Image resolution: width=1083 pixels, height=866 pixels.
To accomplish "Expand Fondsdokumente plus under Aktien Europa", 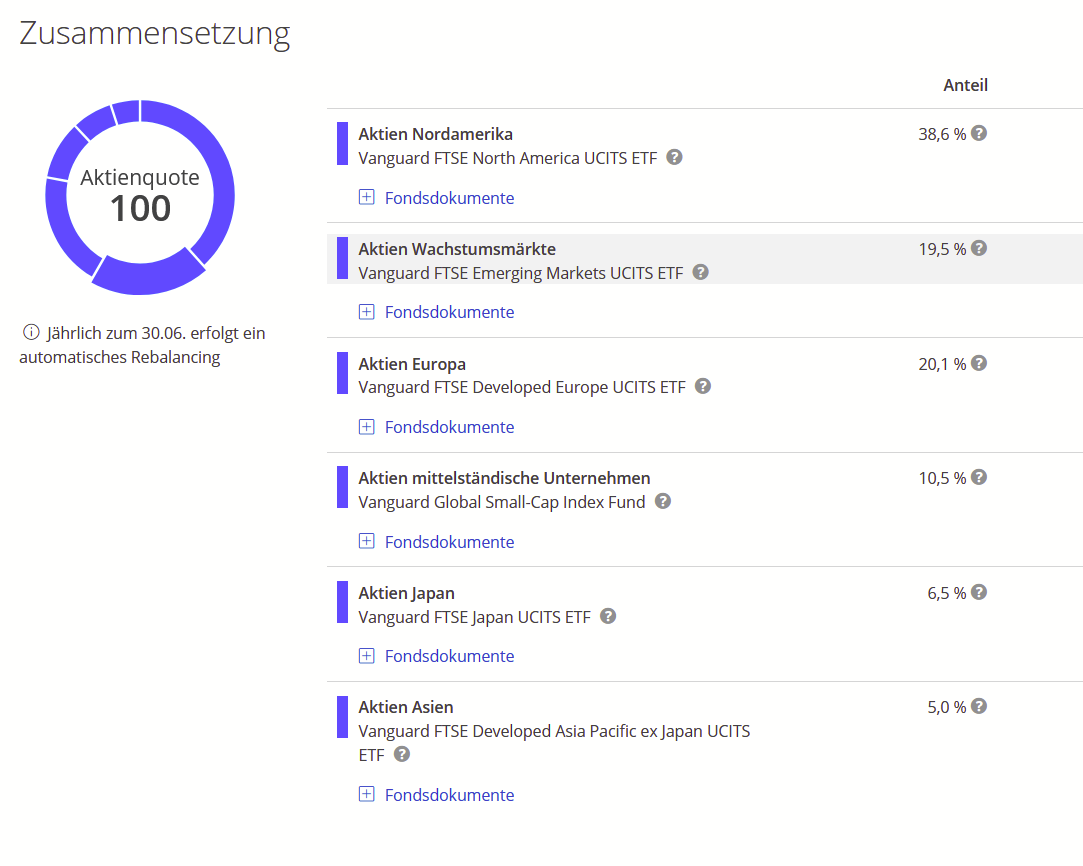I will pos(367,427).
